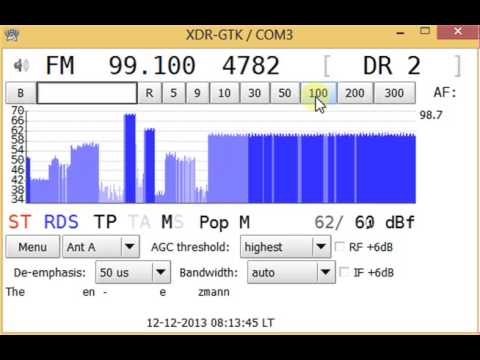This screenshot has width=480, height=360.
Task: Click the R reset button
Action: pos(149,93)
